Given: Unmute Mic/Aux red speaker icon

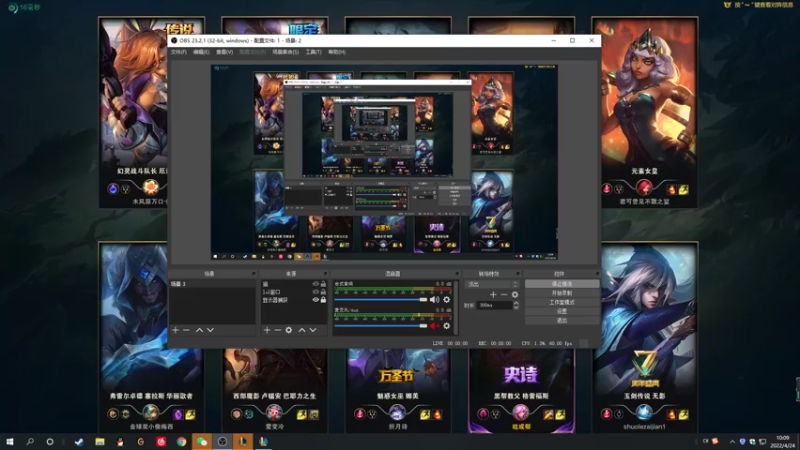Looking at the screenshot, I should 434,326.
